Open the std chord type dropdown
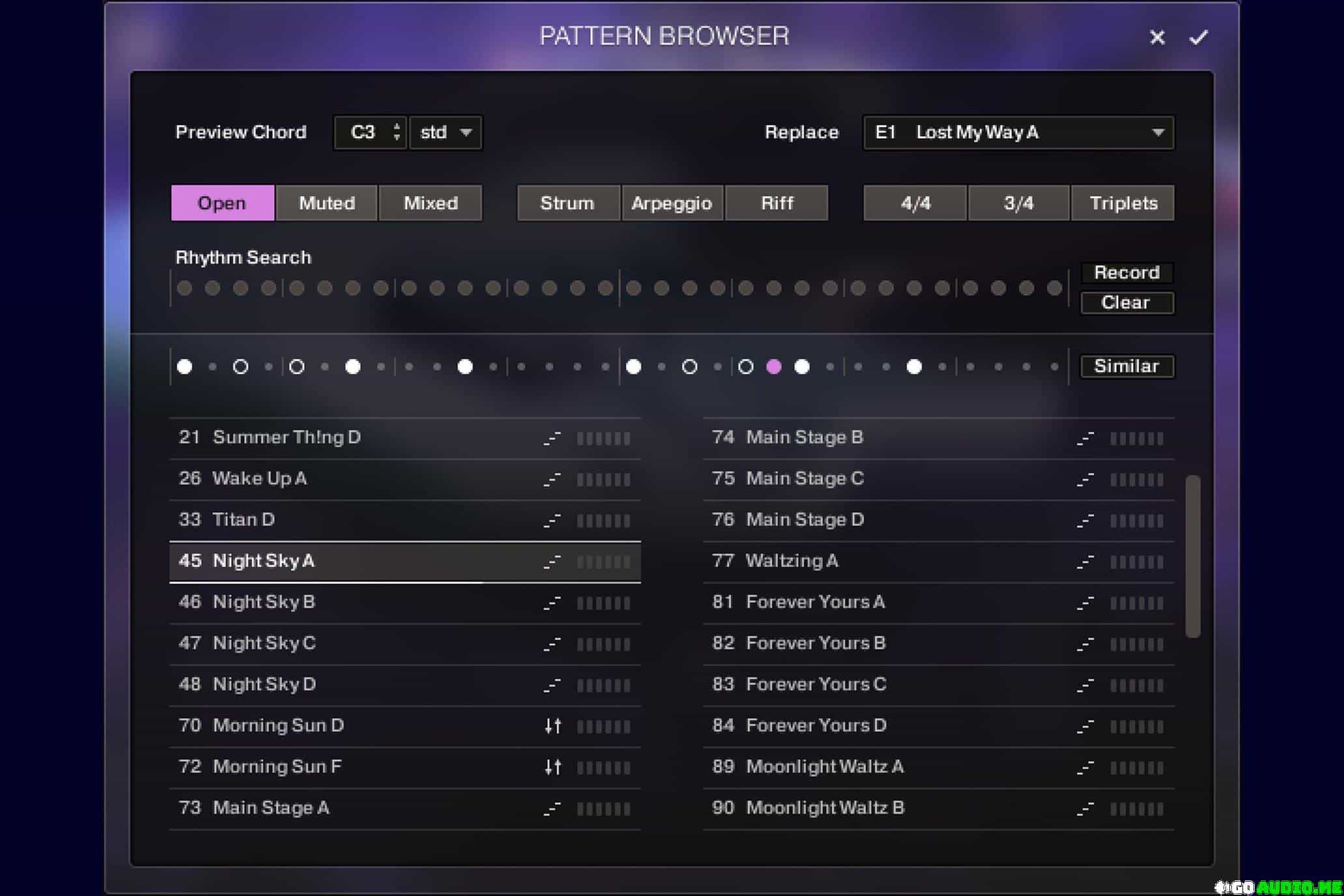Image resolution: width=1344 pixels, height=896 pixels. (446, 133)
